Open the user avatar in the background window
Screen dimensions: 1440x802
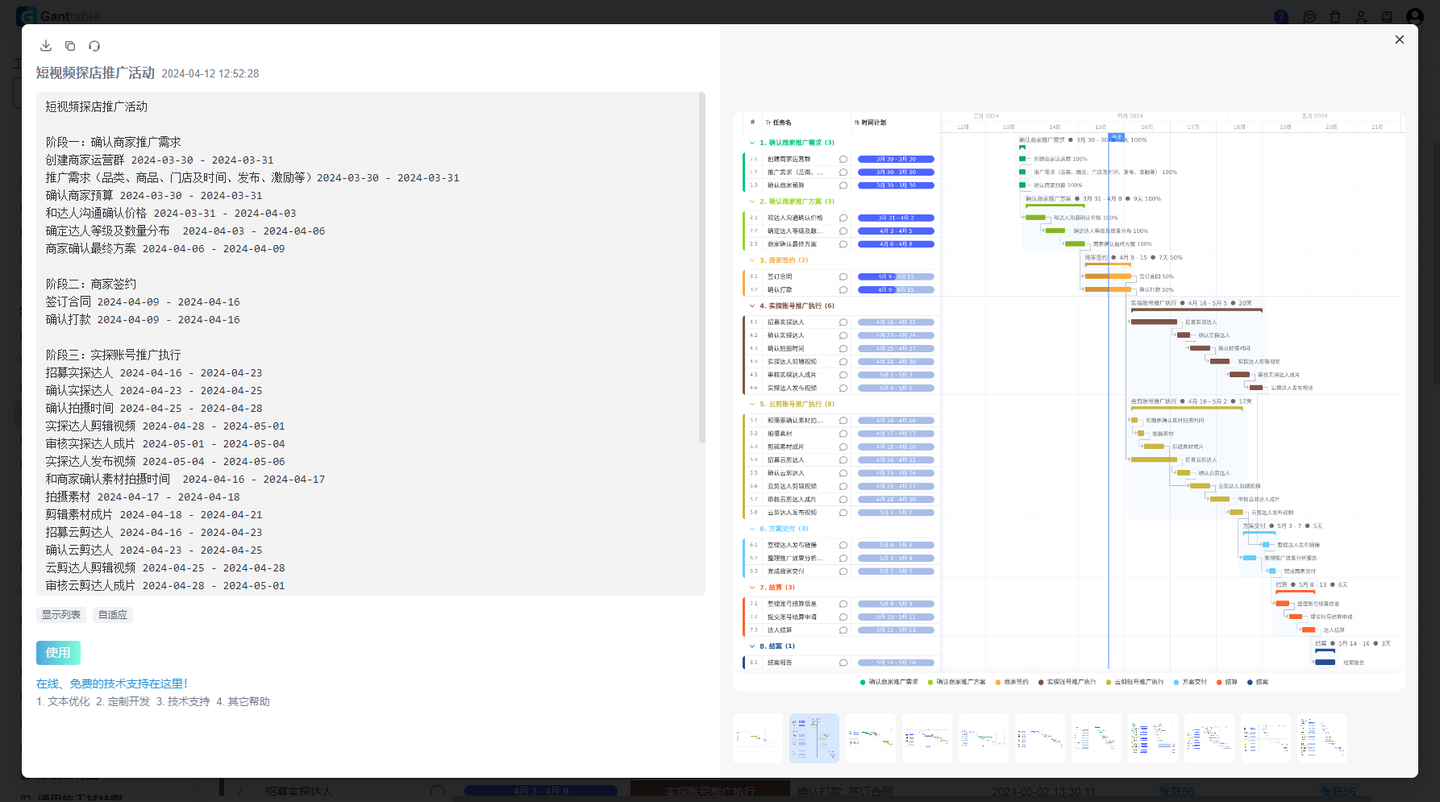[1415, 16]
